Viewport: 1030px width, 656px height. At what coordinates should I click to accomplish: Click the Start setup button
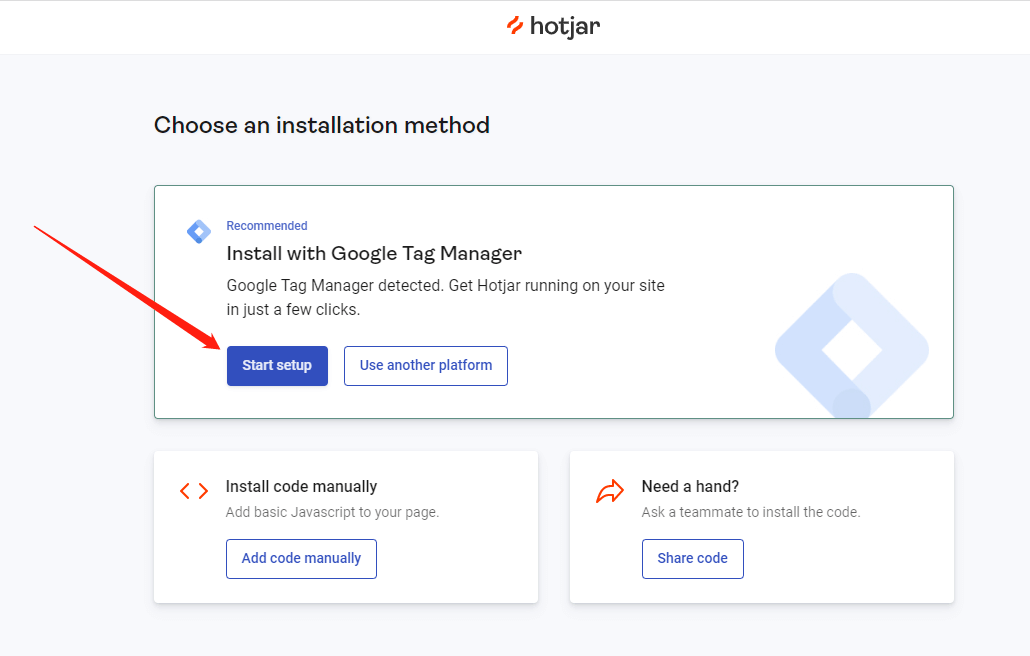click(x=277, y=366)
